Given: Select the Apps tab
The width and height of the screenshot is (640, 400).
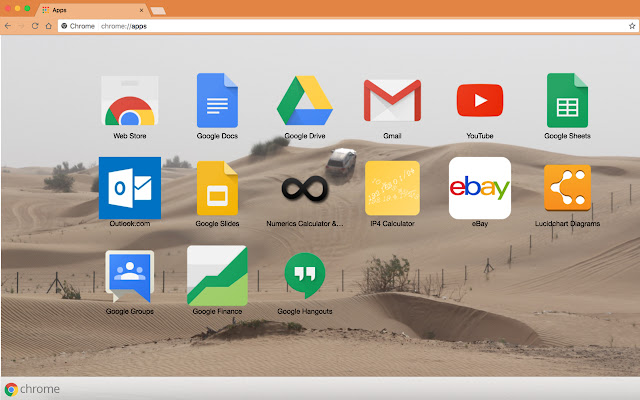Looking at the screenshot, I should click(x=92, y=10).
